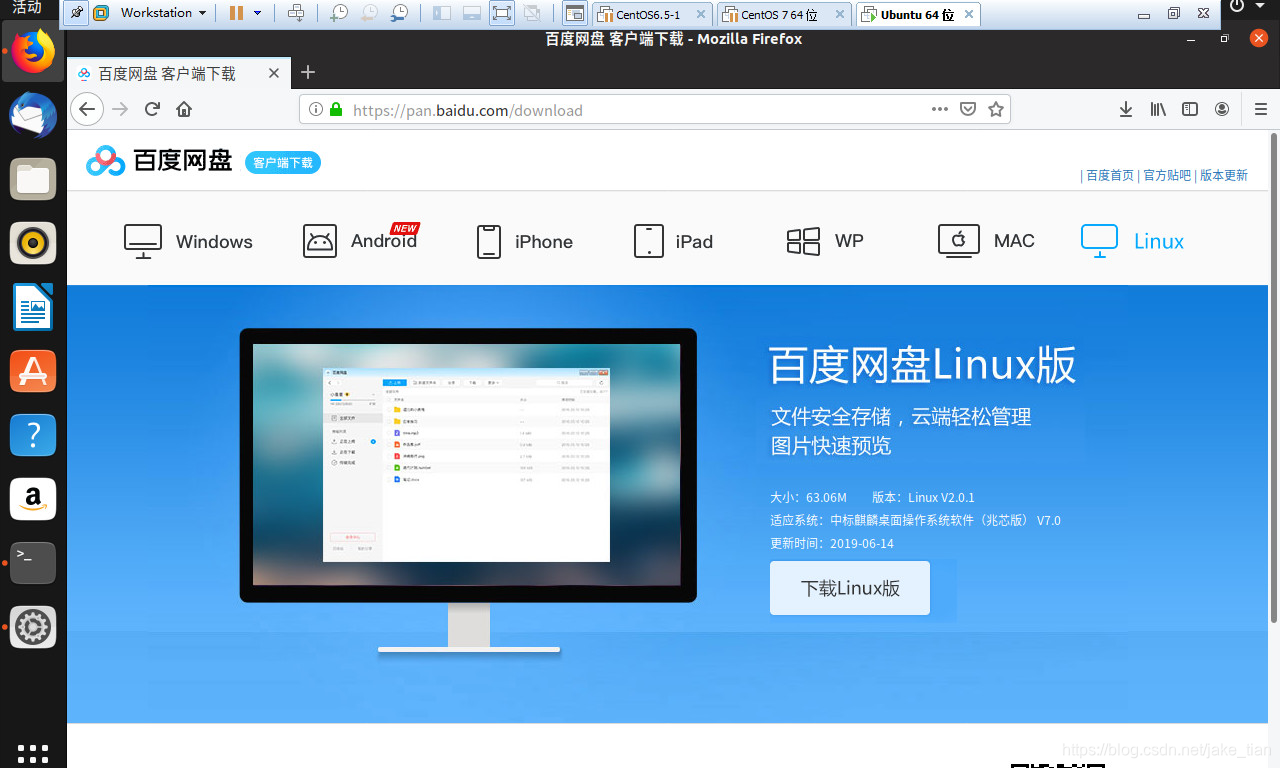Image resolution: width=1280 pixels, height=768 pixels.
Task: Open the Files manager from the dock
Action: point(33,179)
